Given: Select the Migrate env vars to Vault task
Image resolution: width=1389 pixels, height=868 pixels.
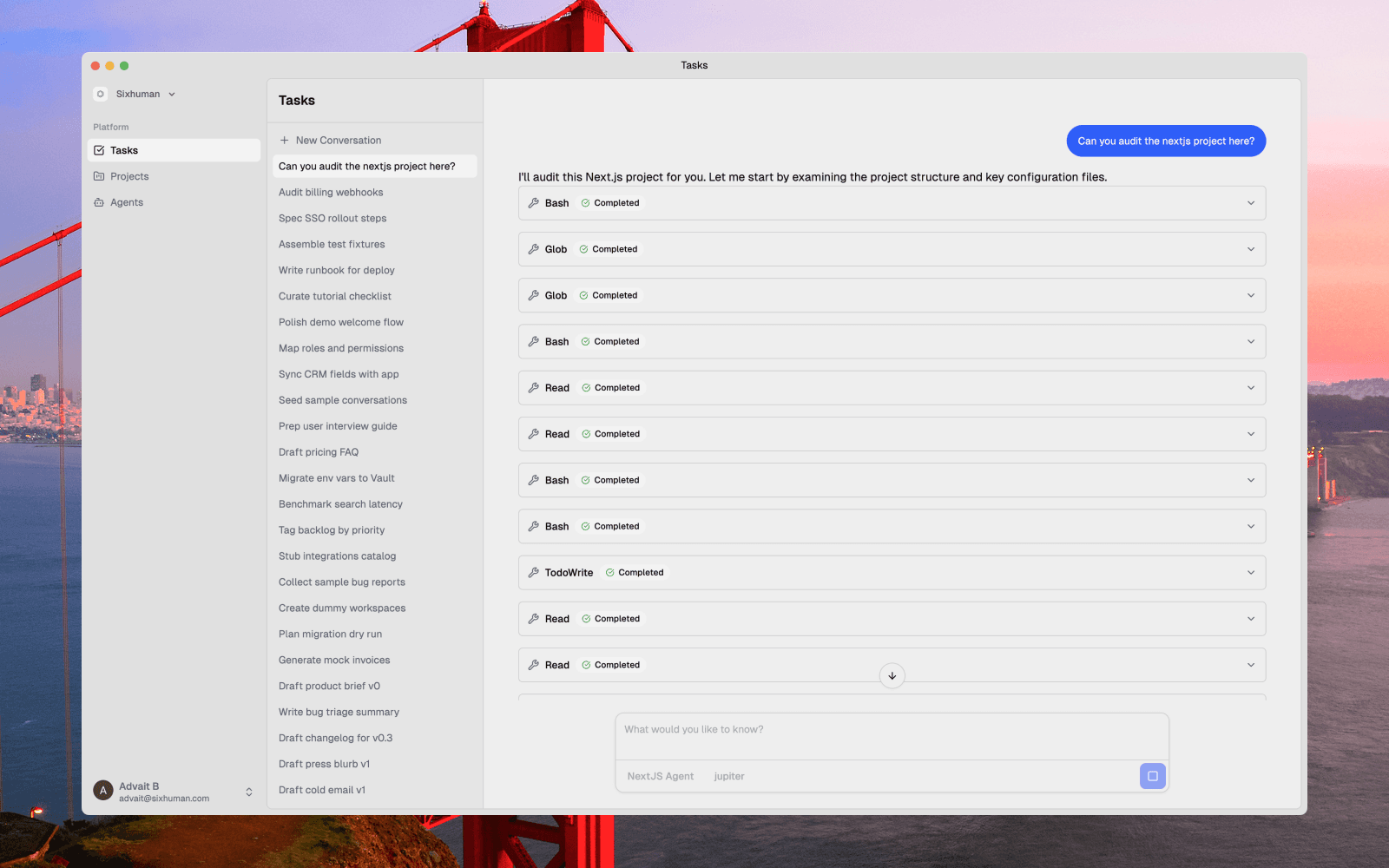Looking at the screenshot, I should (x=336, y=478).
